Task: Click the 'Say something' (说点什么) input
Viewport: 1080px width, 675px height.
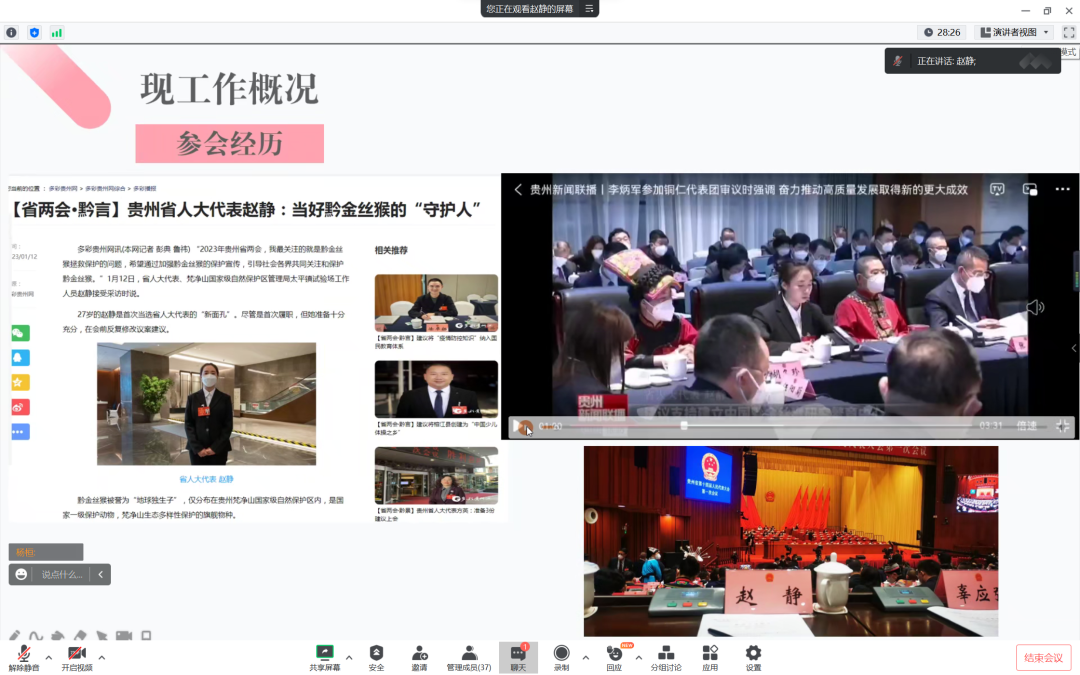Action: 61,575
